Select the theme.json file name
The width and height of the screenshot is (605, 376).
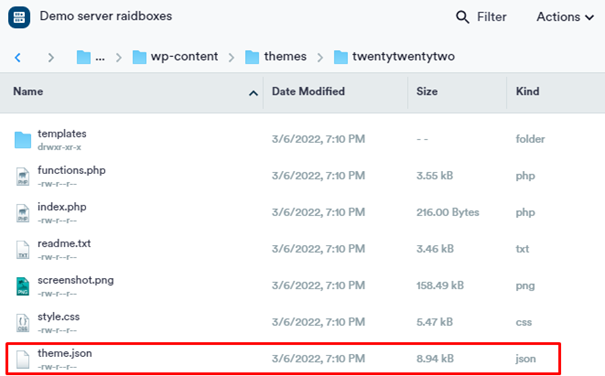tap(65, 353)
